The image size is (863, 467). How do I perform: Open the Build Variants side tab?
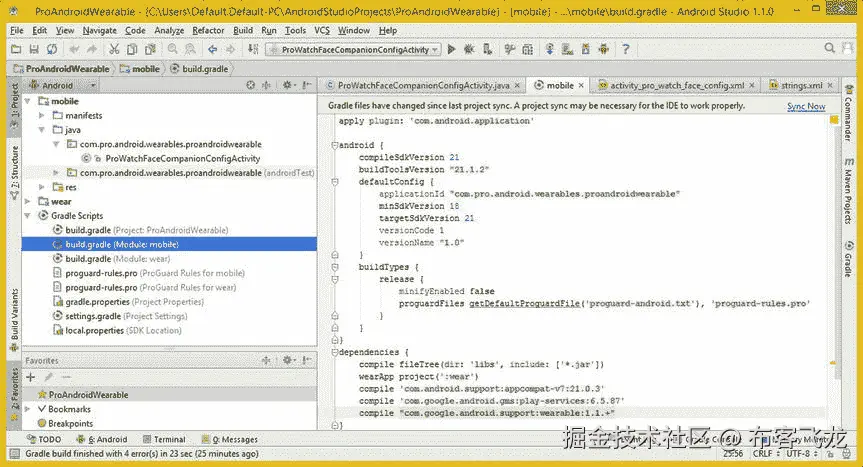pos(14,320)
